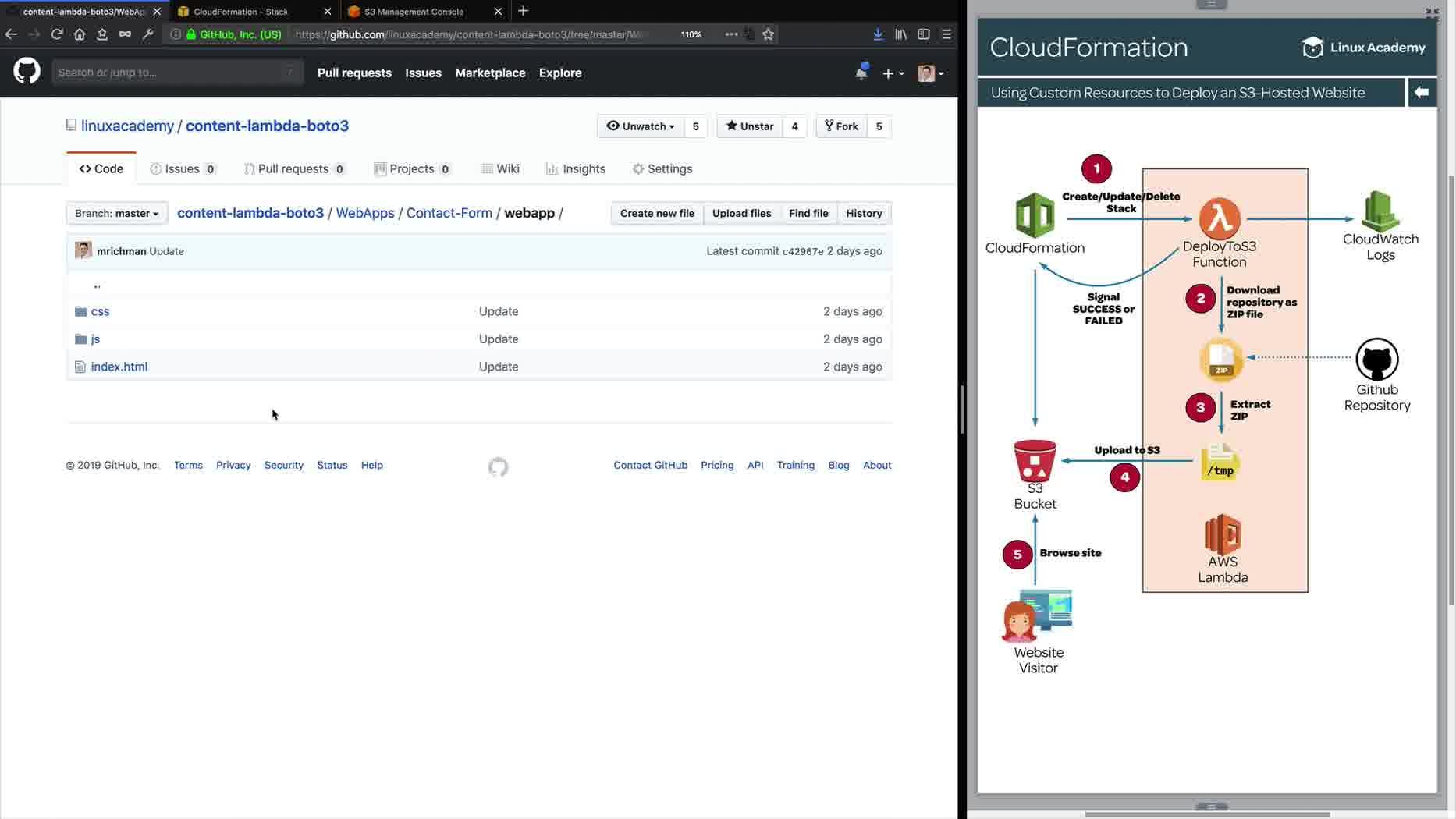Navigate to the WebApps breadcrumb

tap(365, 213)
